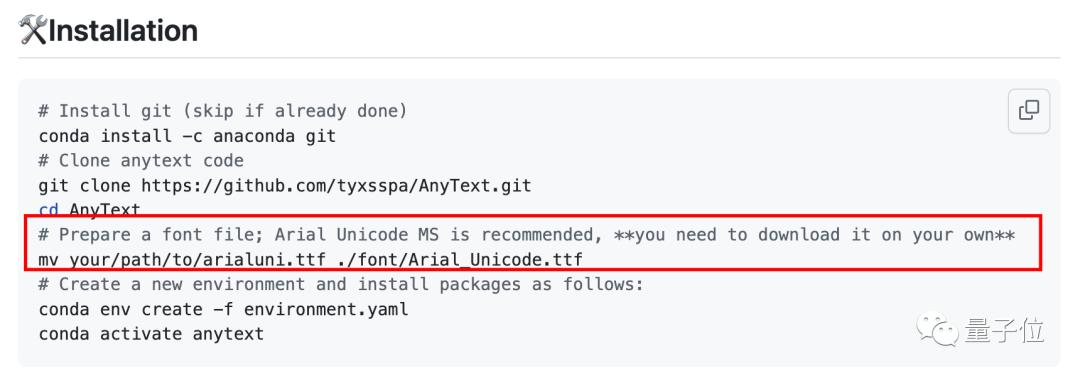Click the 'environment.yaml' filename
The width and height of the screenshot is (1080, 378).
tap(326, 310)
